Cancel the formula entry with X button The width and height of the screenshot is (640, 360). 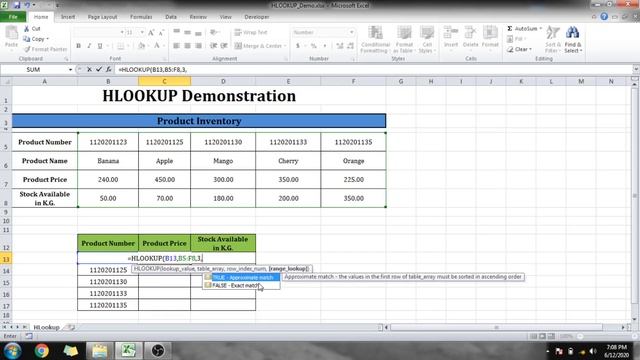(x=89, y=69)
